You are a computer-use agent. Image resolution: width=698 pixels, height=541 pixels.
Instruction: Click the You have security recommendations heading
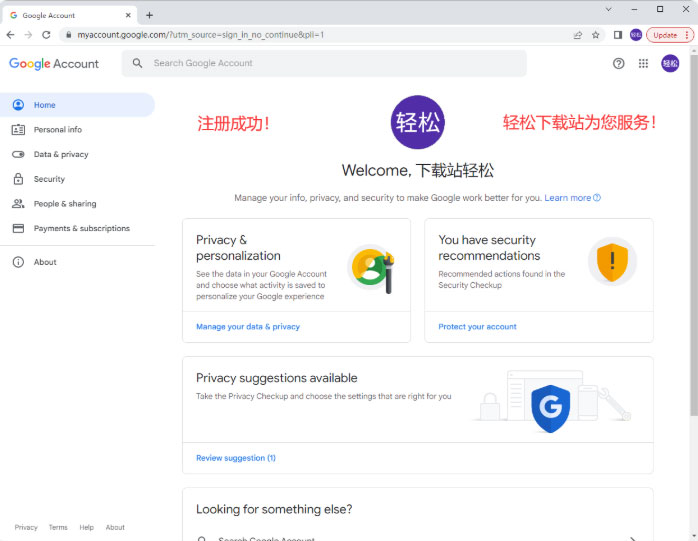pyautogui.click(x=489, y=248)
